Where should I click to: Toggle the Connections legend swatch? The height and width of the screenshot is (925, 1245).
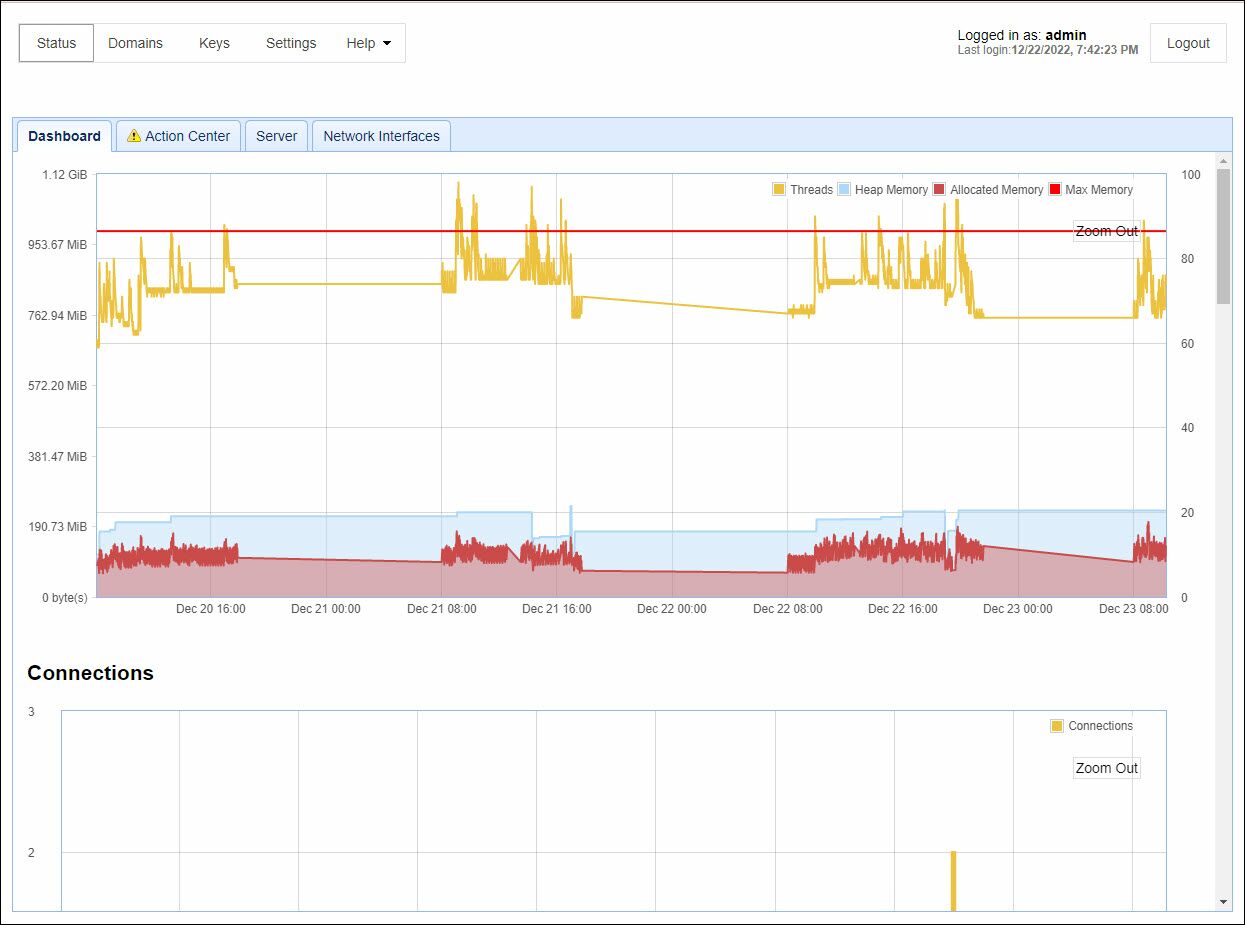click(x=1057, y=726)
